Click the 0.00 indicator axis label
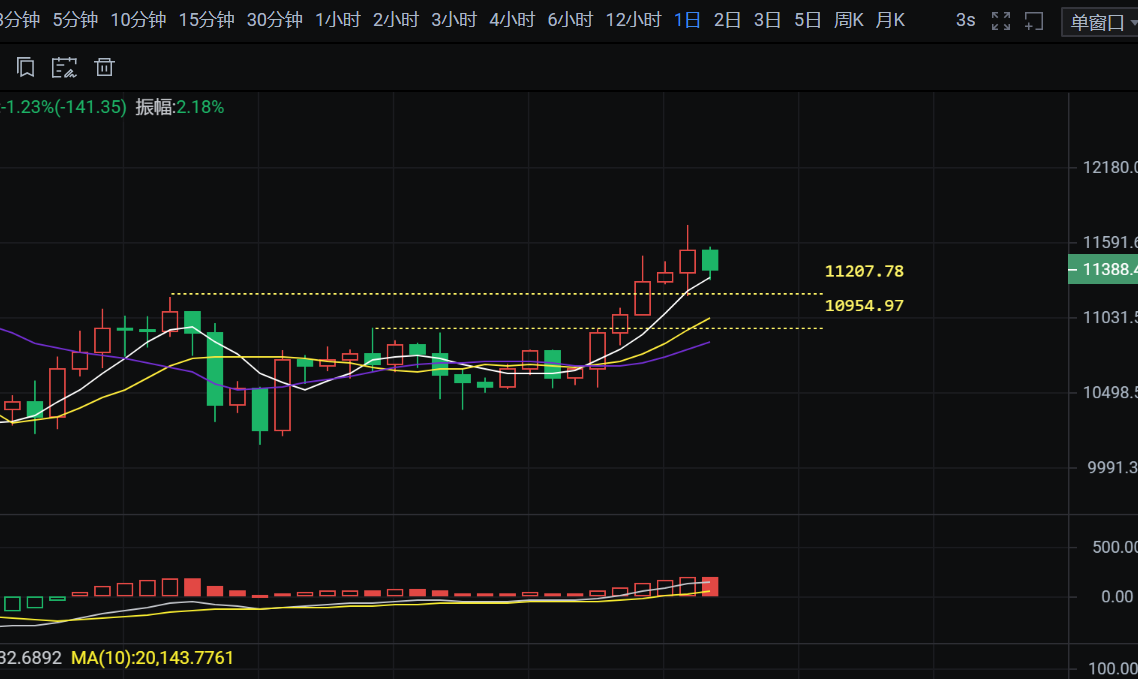The width and height of the screenshot is (1138, 679). (x=1117, y=596)
